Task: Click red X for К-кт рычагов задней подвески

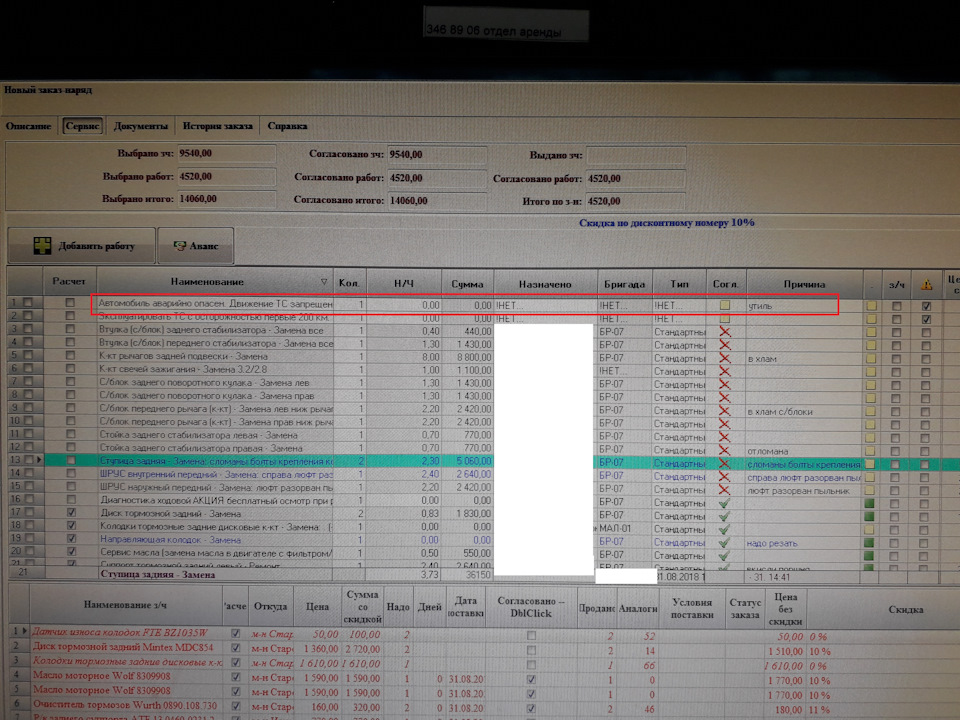Action: (725, 358)
